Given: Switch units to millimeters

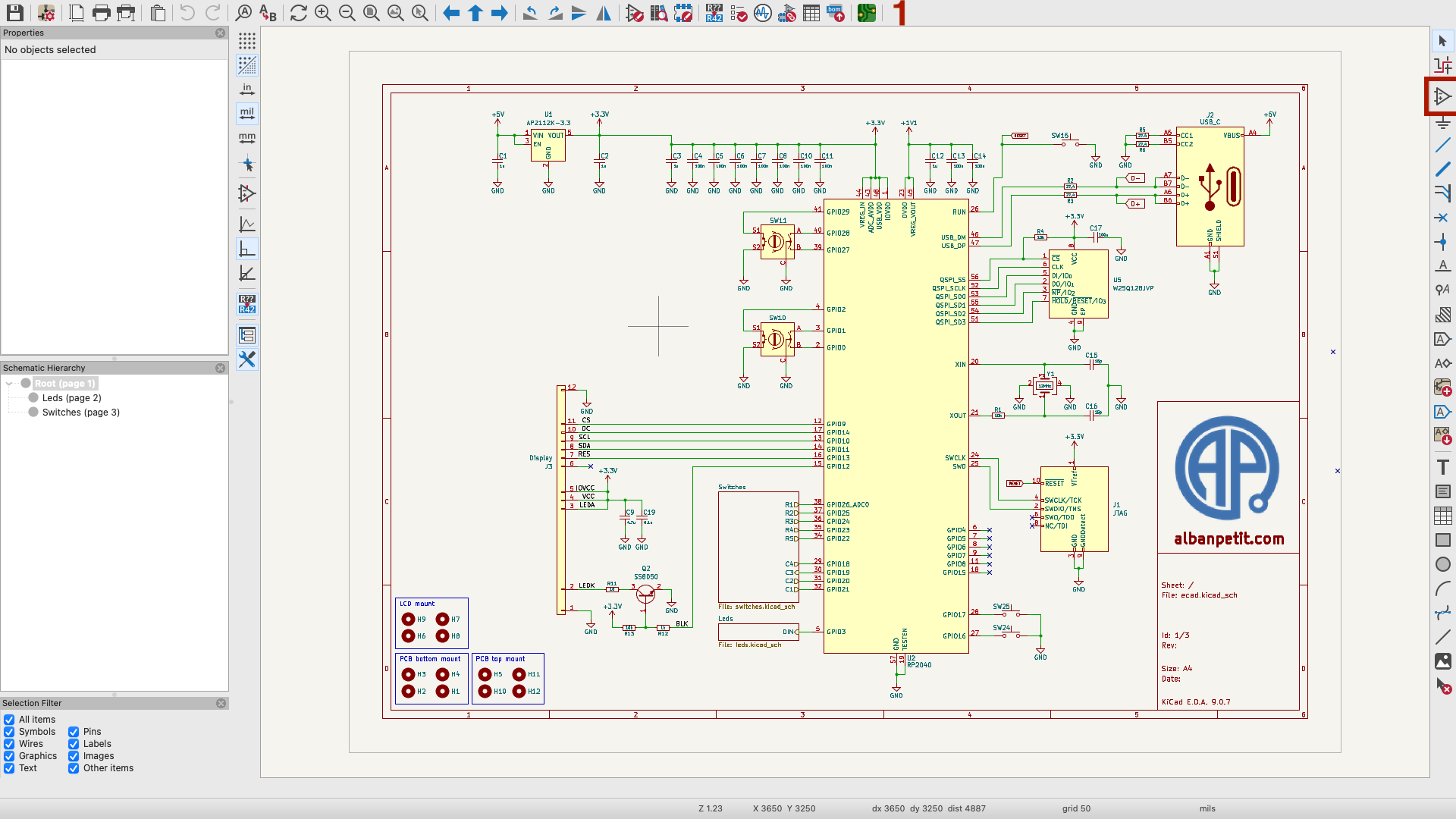Looking at the screenshot, I should click(247, 138).
